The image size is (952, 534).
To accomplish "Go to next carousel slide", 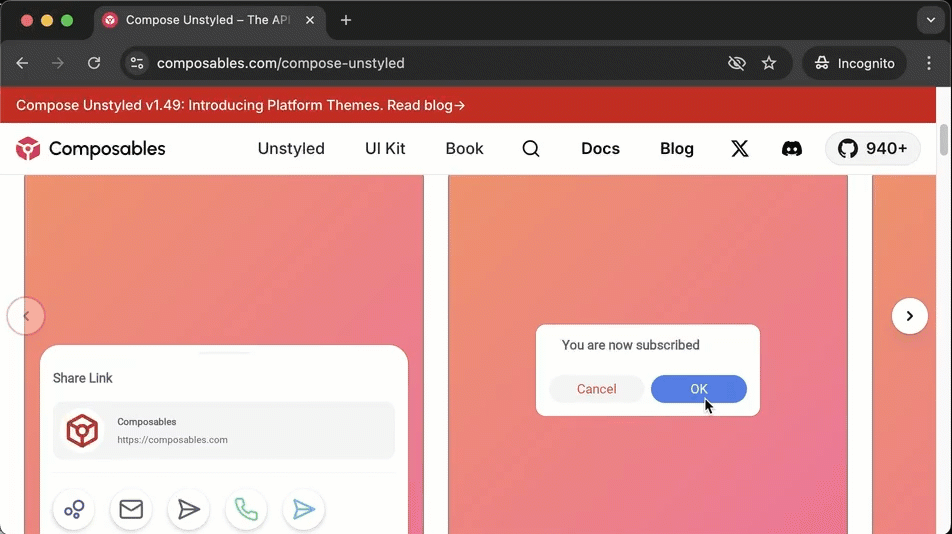I will point(909,316).
